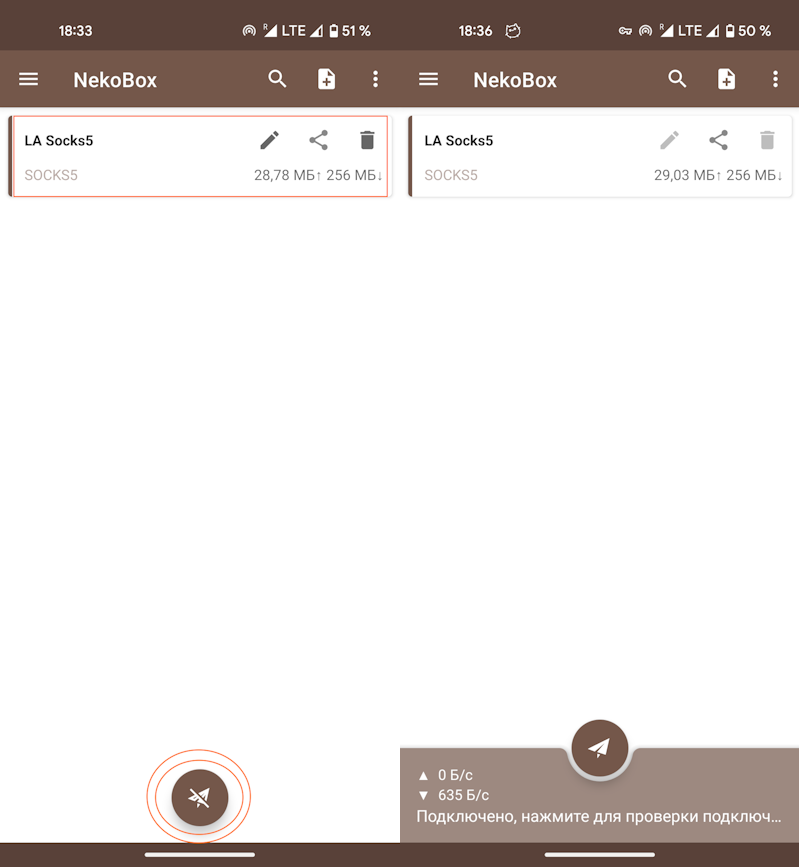Select the highlighted LA Socks5 profile card
Screen dimensions: 800x867
(x=130, y=158)
